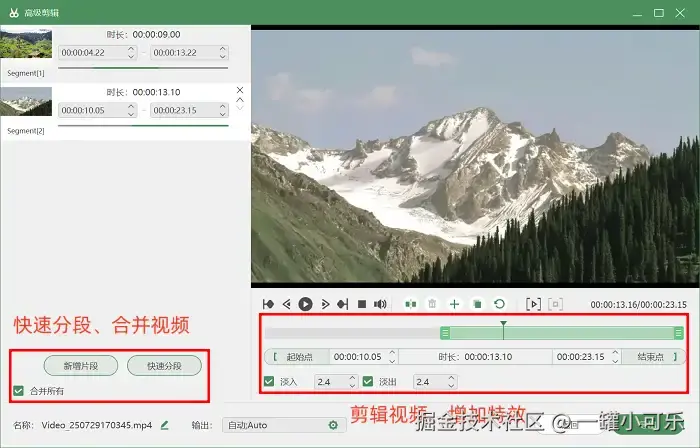Click the timeline left trim handle
The height and width of the screenshot is (448, 700).
[x=445, y=333]
